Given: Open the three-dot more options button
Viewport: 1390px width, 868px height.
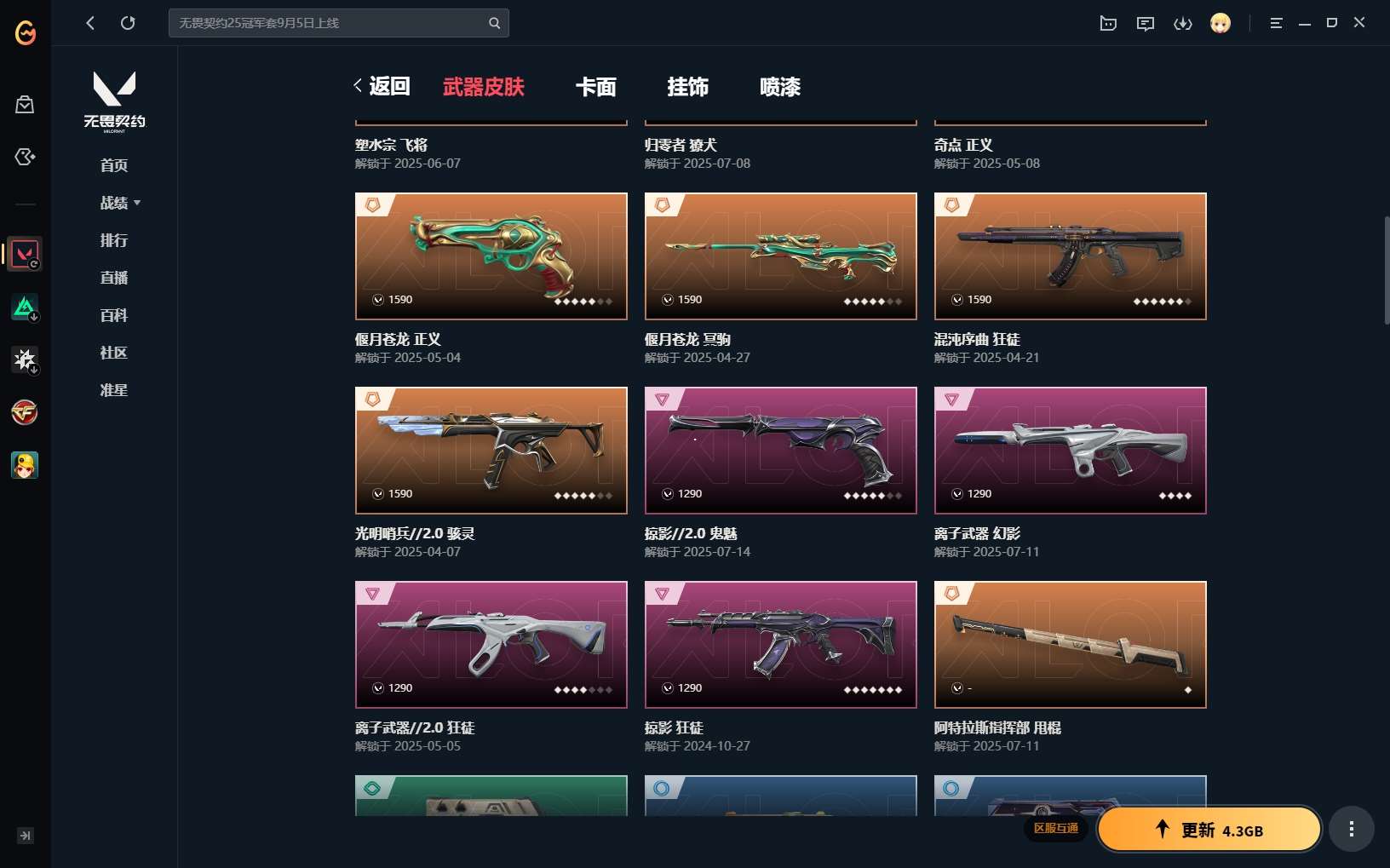Looking at the screenshot, I should tap(1352, 829).
